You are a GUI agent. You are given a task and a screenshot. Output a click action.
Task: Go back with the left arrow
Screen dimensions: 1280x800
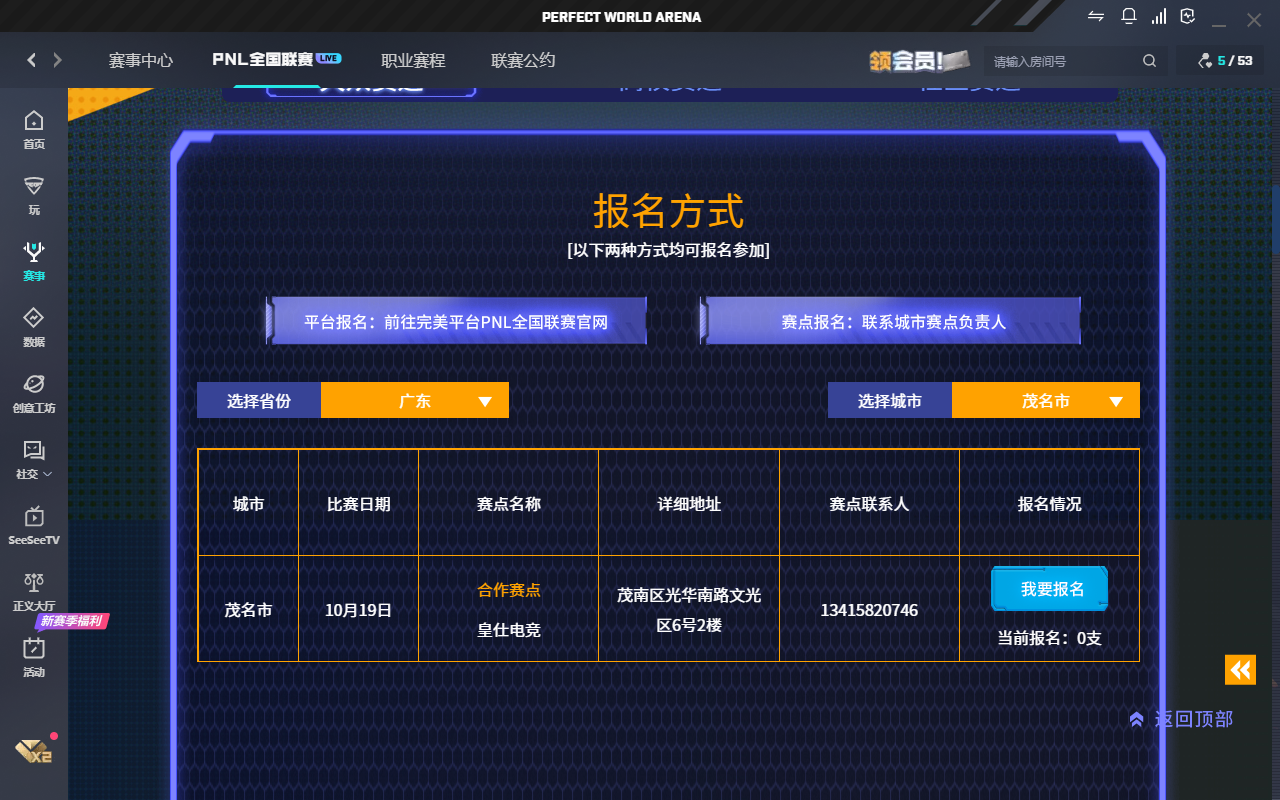click(31, 60)
